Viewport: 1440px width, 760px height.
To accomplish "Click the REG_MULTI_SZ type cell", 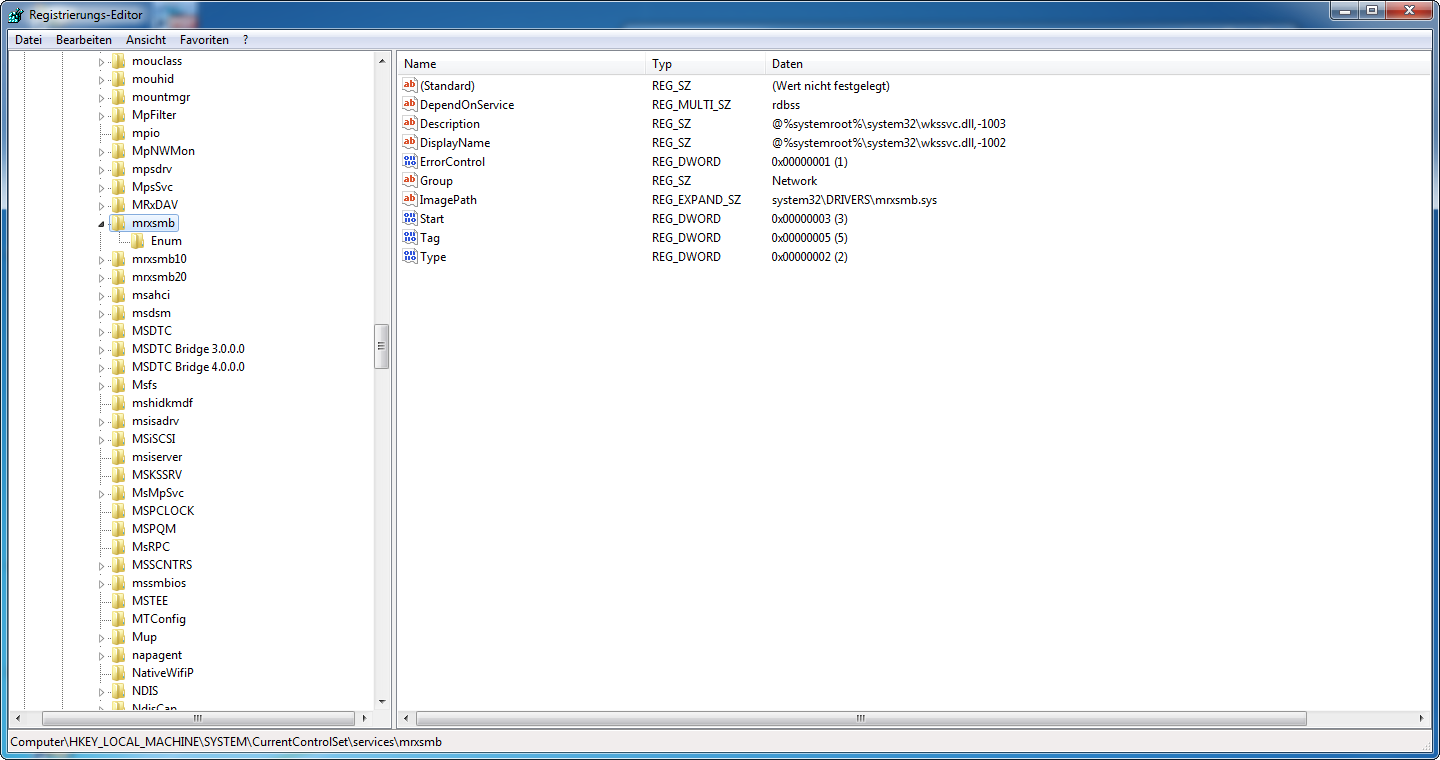I will pos(691,105).
